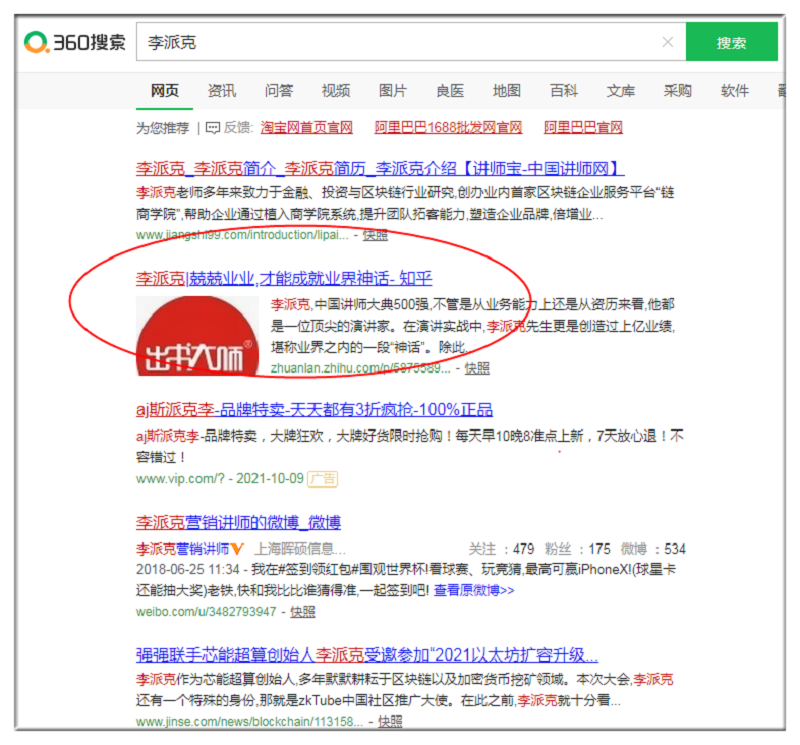Open the 淘宝网首页官网 recommended link
Image resolution: width=800 pixels, height=745 pixels.
[307, 128]
